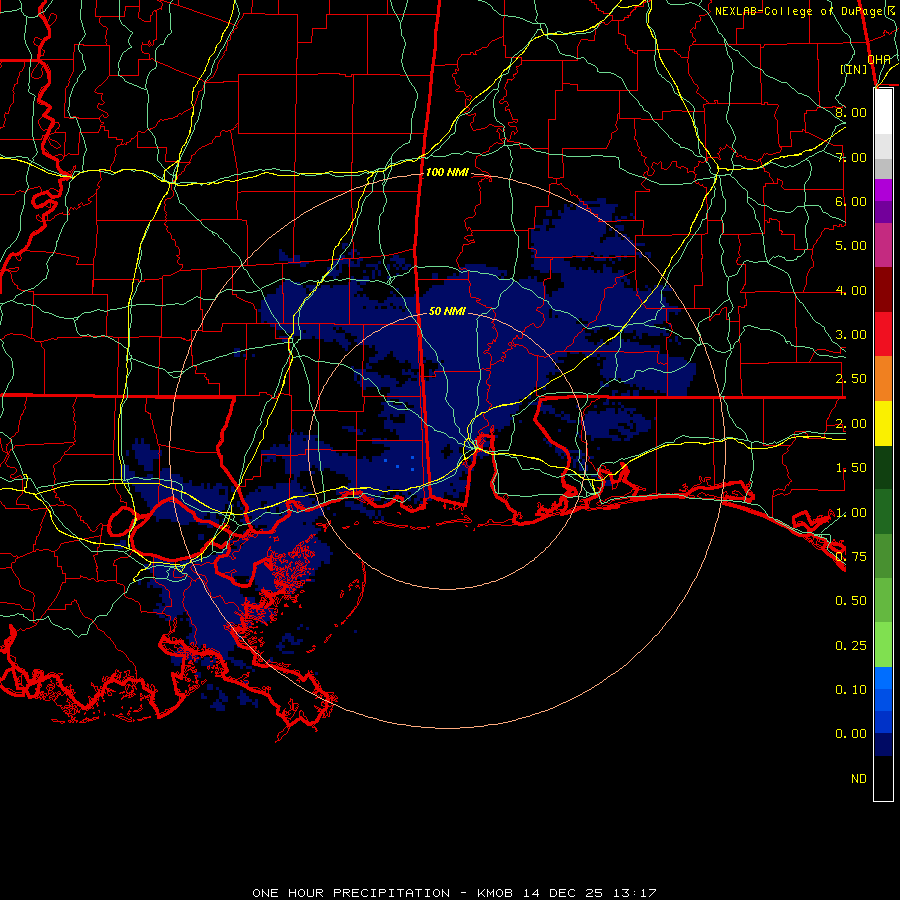This screenshot has height=900, width=900.
Task: Pick the lime green swatch beside 0.25
Action: [x=883, y=645]
